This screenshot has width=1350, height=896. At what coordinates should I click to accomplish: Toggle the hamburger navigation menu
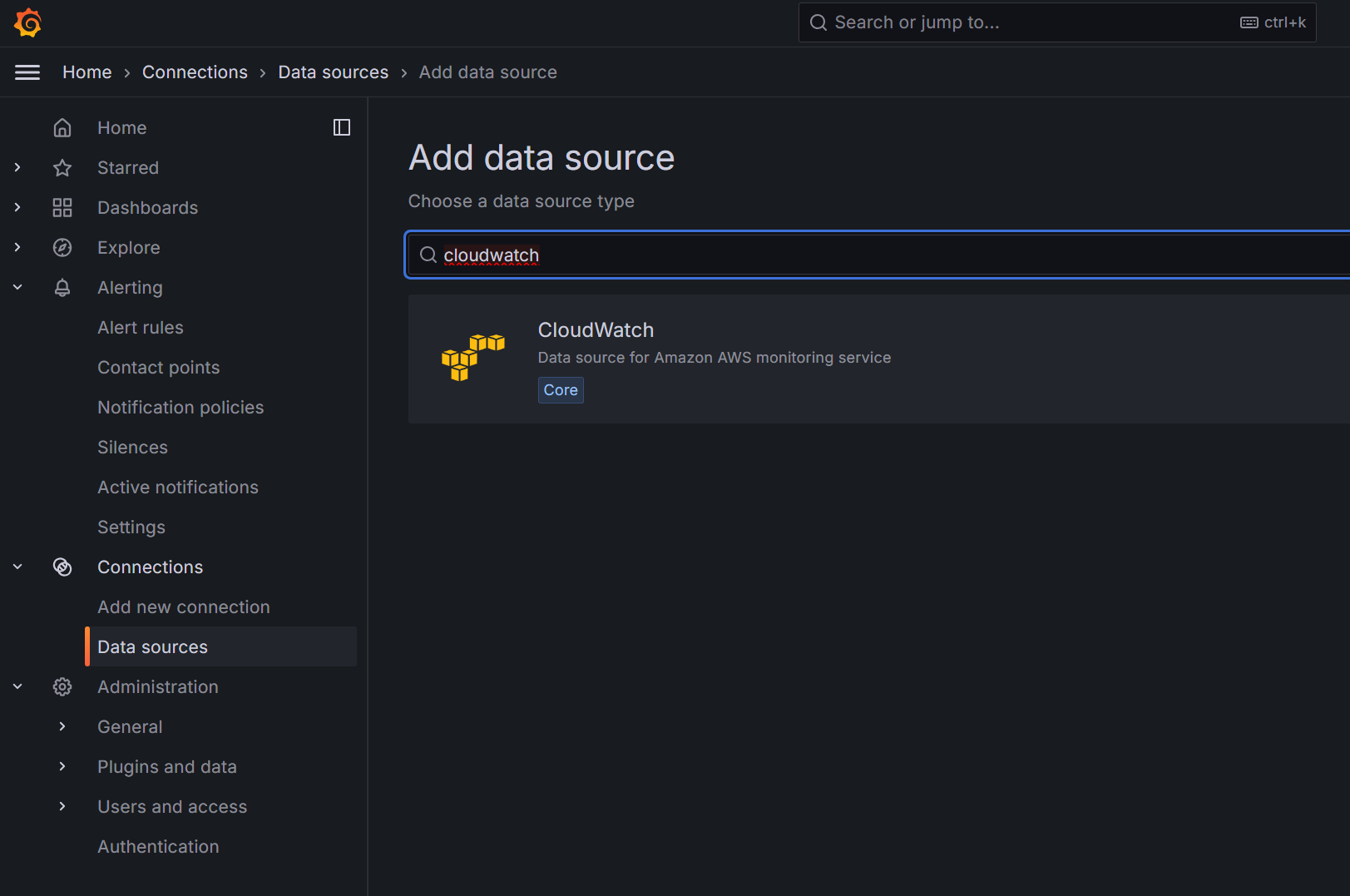pyautogui.click(x=27, y=72)
